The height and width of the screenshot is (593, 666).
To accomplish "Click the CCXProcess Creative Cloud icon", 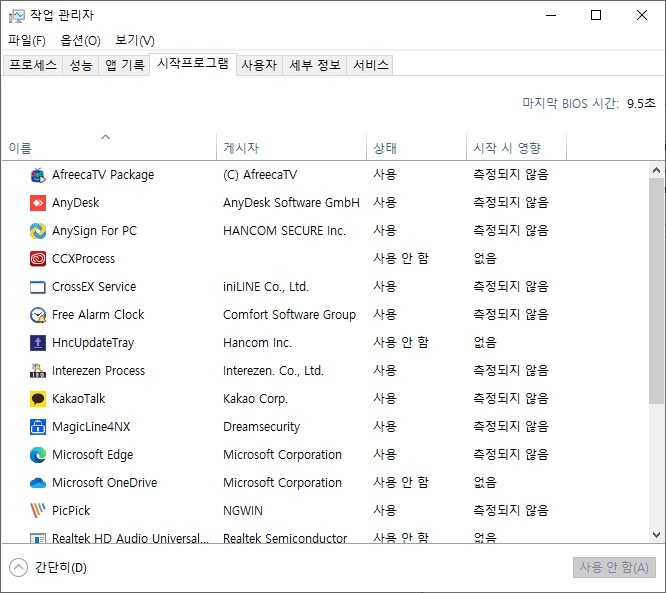I will (x=38, y=259).
